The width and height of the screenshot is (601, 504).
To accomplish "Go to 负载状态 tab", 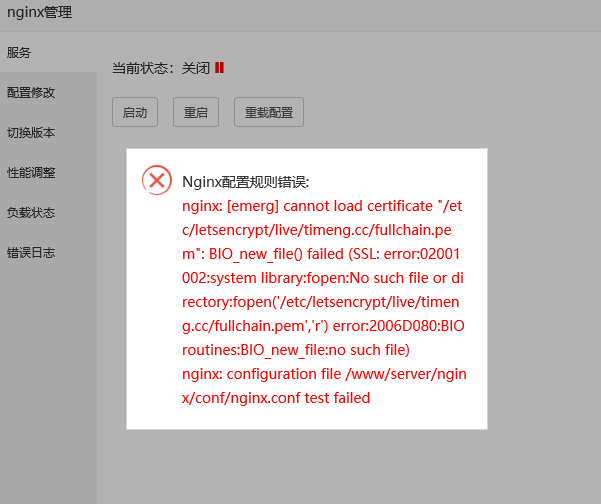I will click(48, 212).
